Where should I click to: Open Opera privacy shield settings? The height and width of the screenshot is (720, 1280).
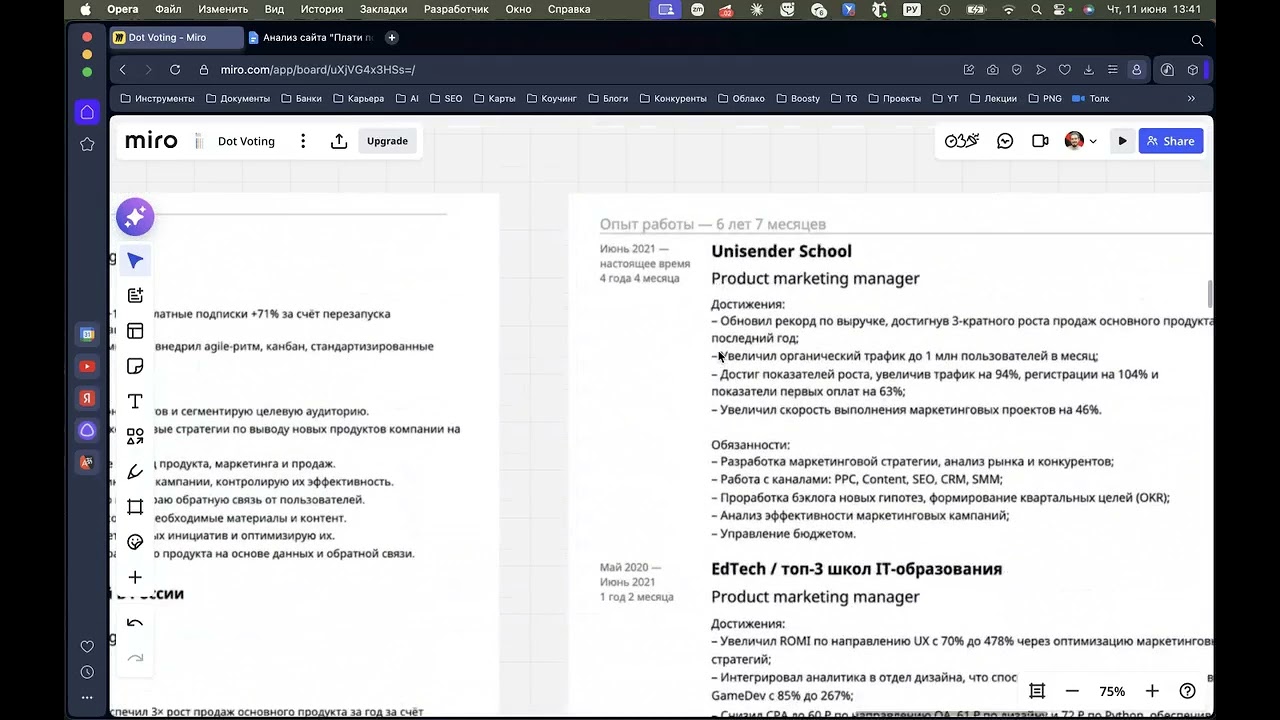pos(1017,70)
